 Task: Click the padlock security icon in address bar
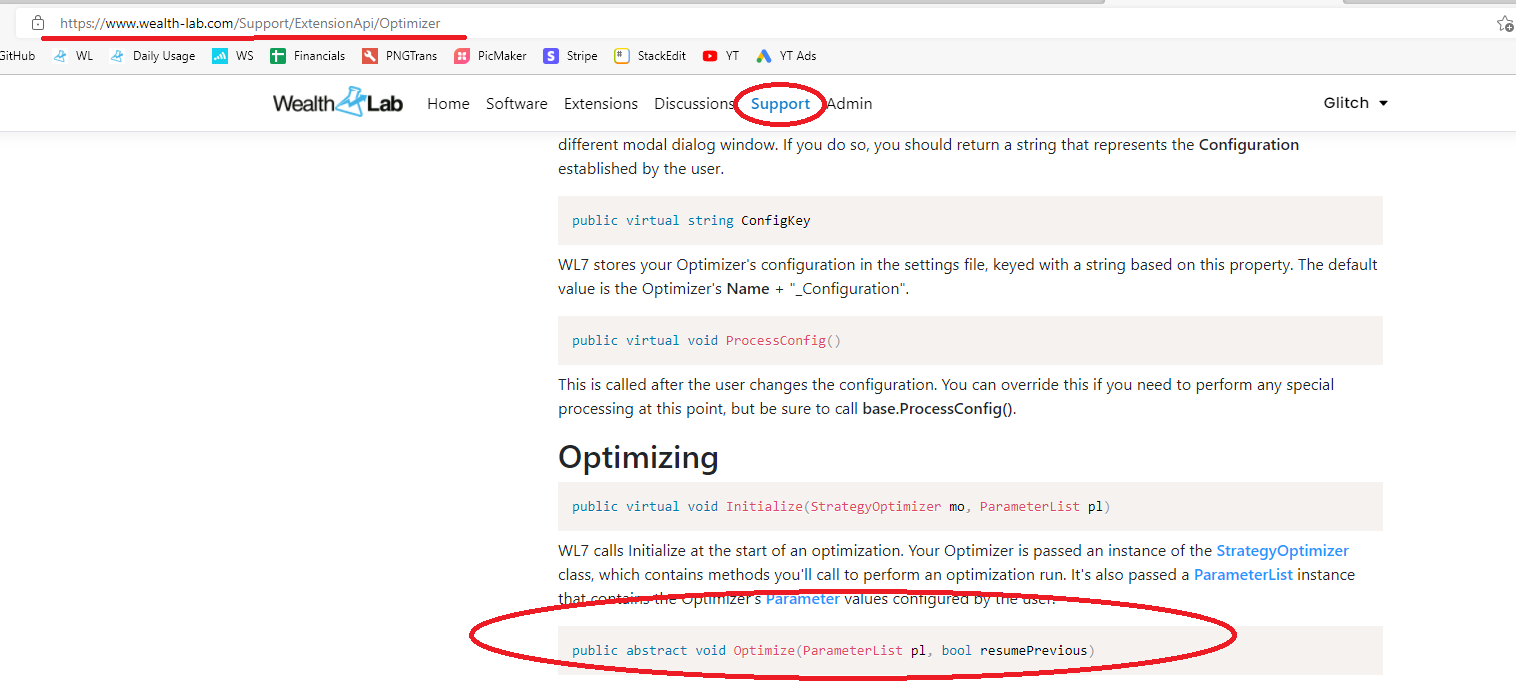click(x=37, y=20)
